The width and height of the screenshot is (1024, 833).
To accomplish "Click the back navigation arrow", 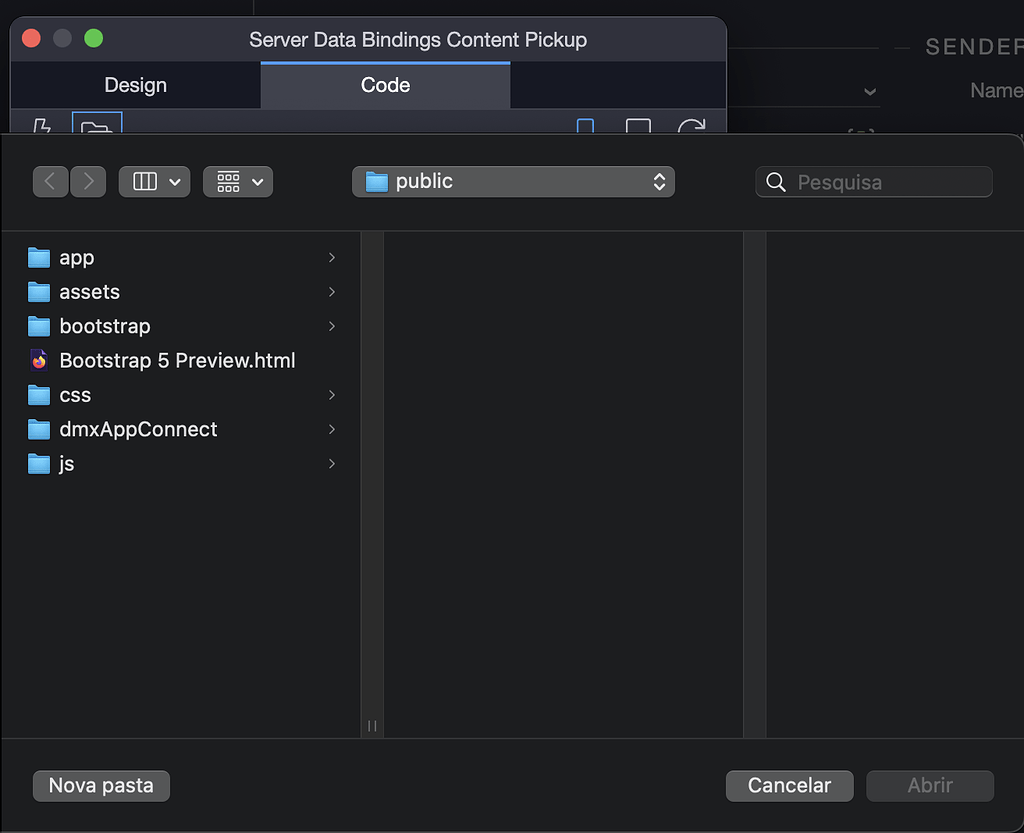I will point(51,181).
